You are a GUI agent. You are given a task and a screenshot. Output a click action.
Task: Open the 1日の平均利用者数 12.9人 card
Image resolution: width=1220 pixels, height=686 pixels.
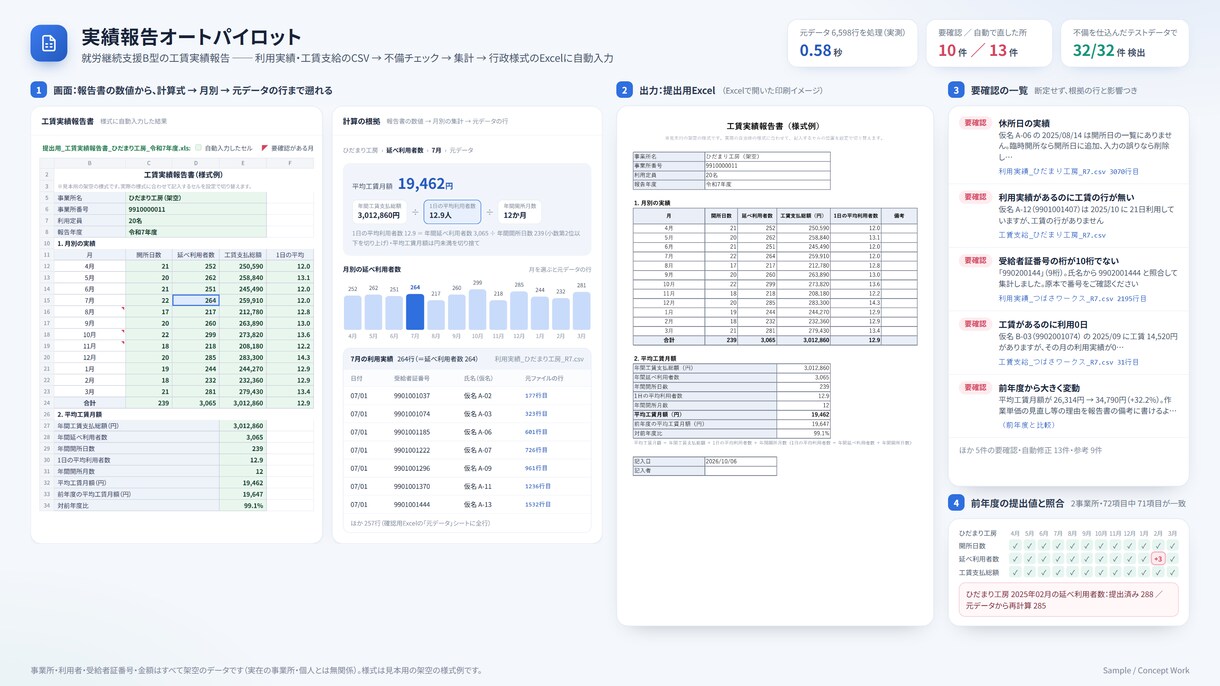pyautogui.click(x=453, y=211)
